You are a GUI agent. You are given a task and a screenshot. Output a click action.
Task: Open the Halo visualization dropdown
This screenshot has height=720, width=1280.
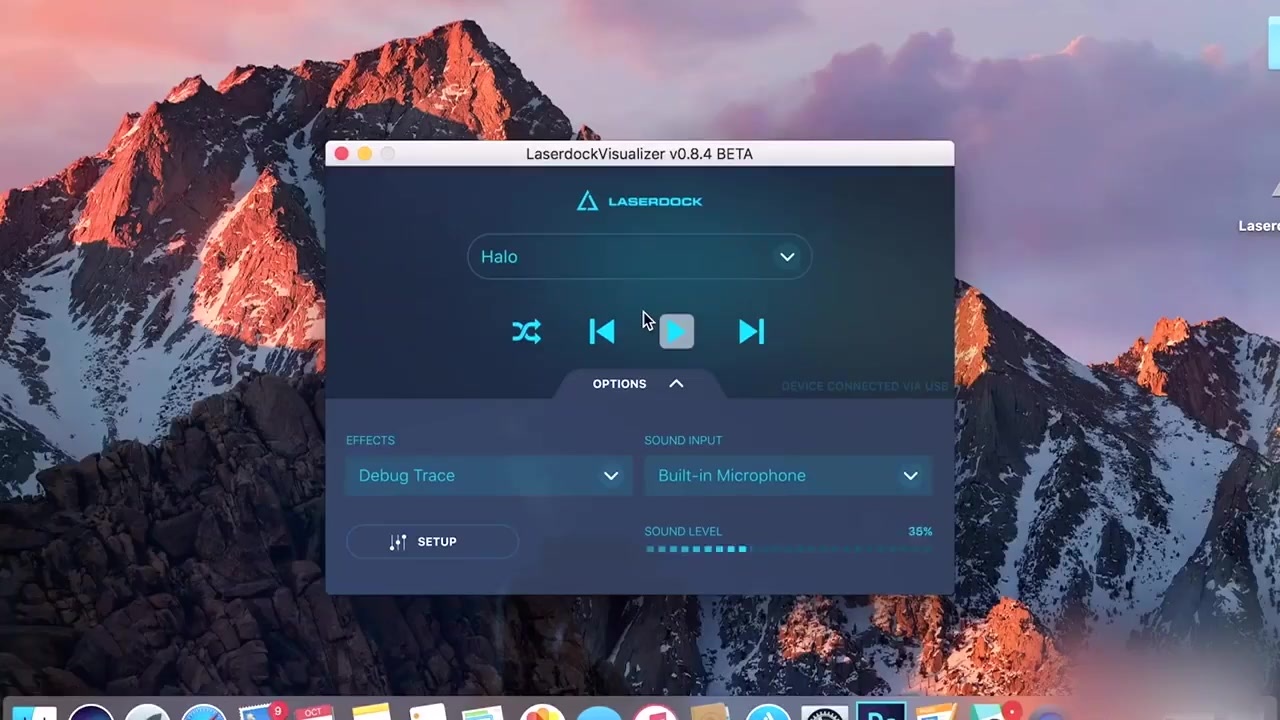pos(640,257)
